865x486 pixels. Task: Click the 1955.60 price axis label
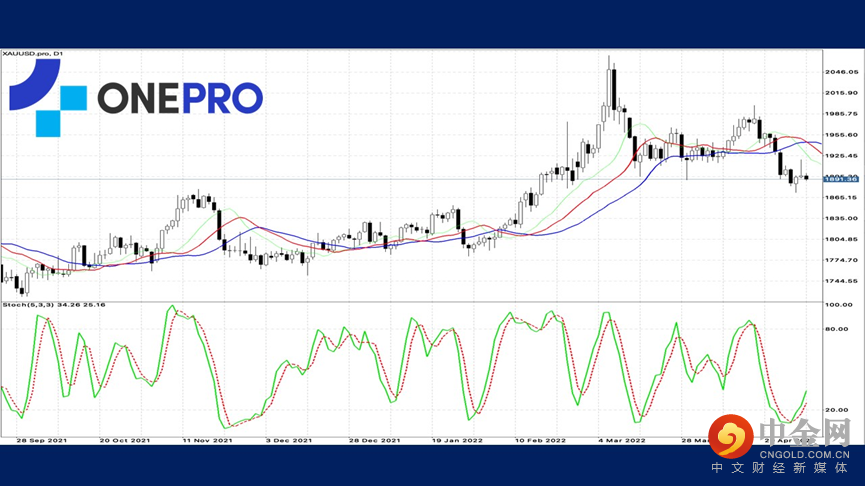tap(841, 135)
